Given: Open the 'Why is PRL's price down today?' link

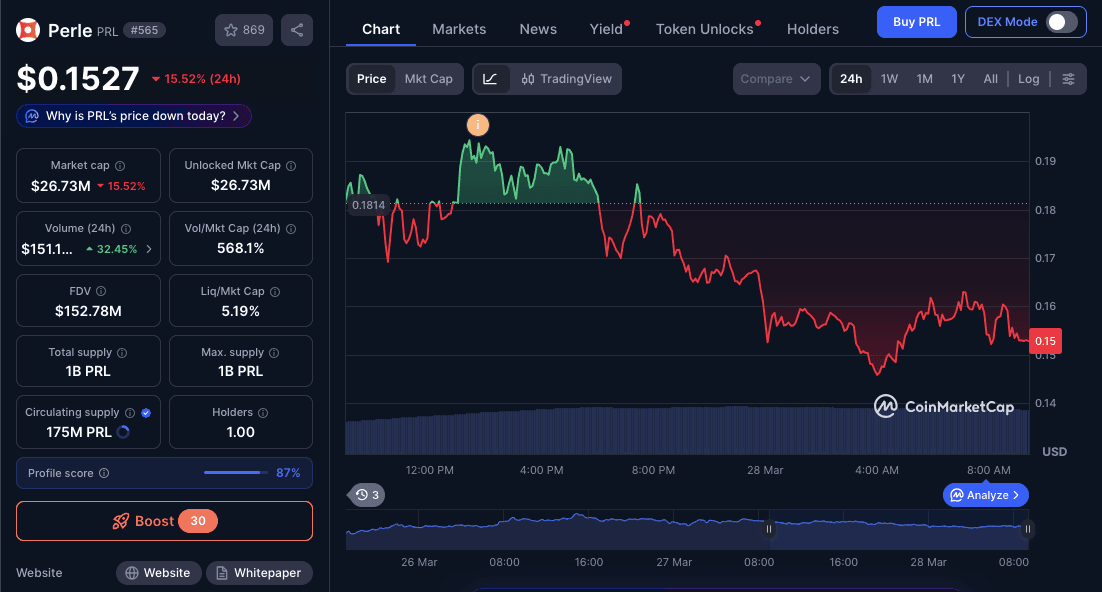Looking at the screenshot, I should [133, 116].
